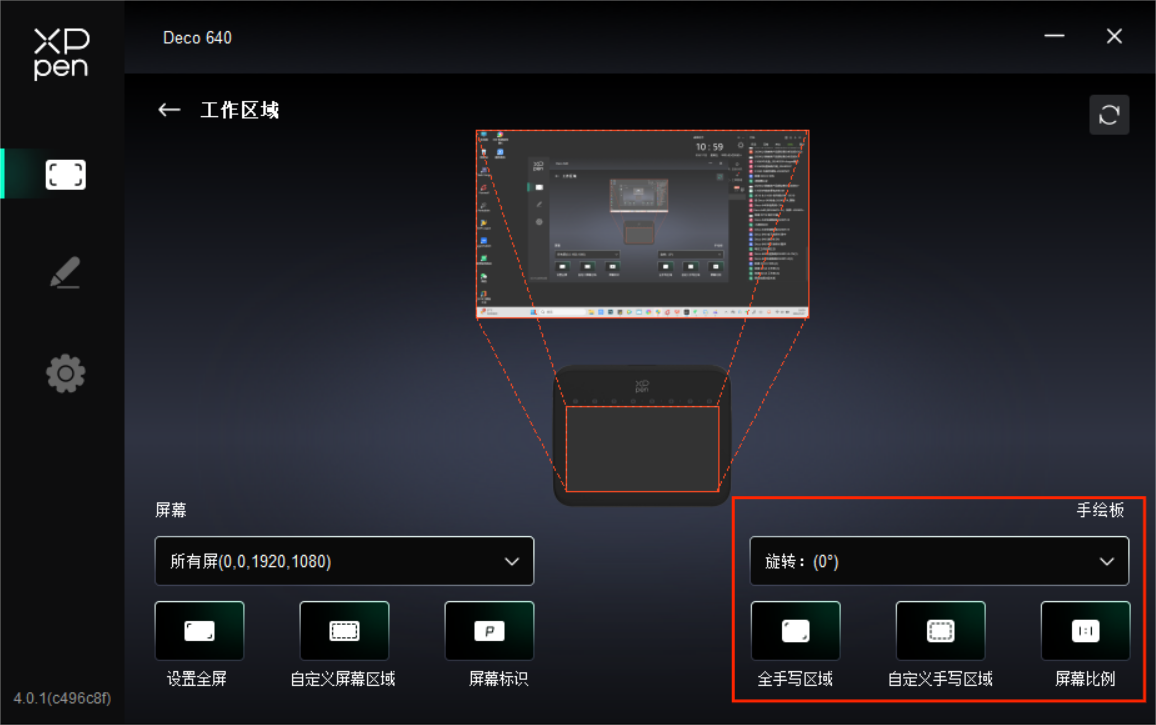Click the Deco 640 device name

[x=197, y=38]
